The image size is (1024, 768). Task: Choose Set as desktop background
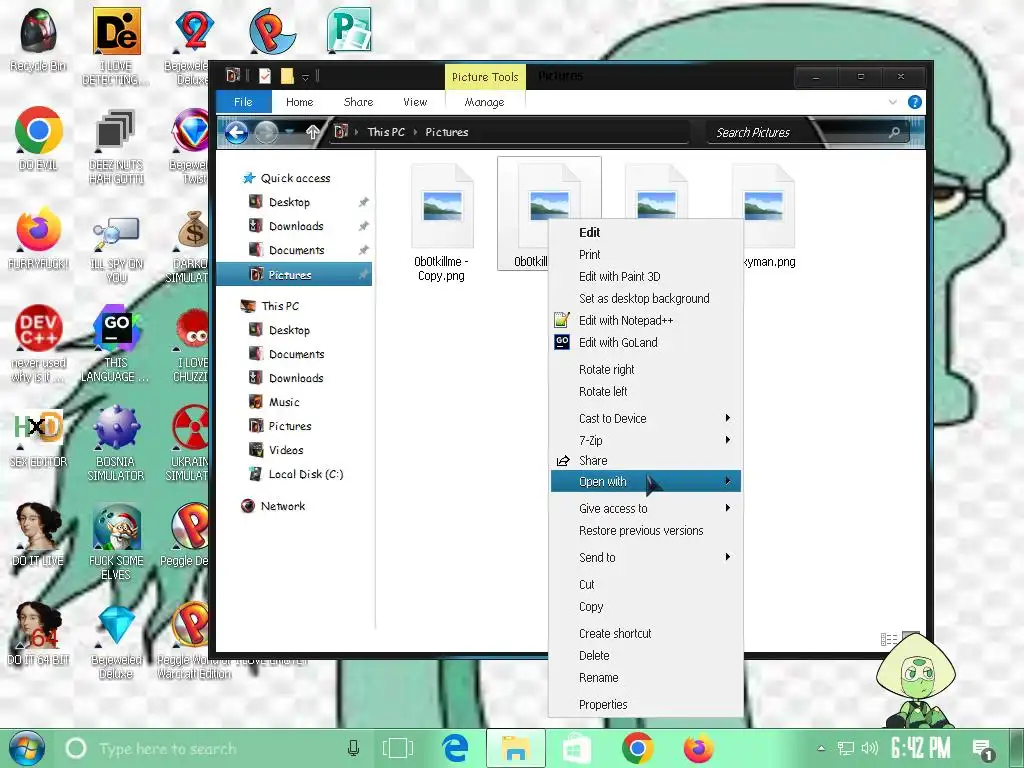[x=646, y=298]
